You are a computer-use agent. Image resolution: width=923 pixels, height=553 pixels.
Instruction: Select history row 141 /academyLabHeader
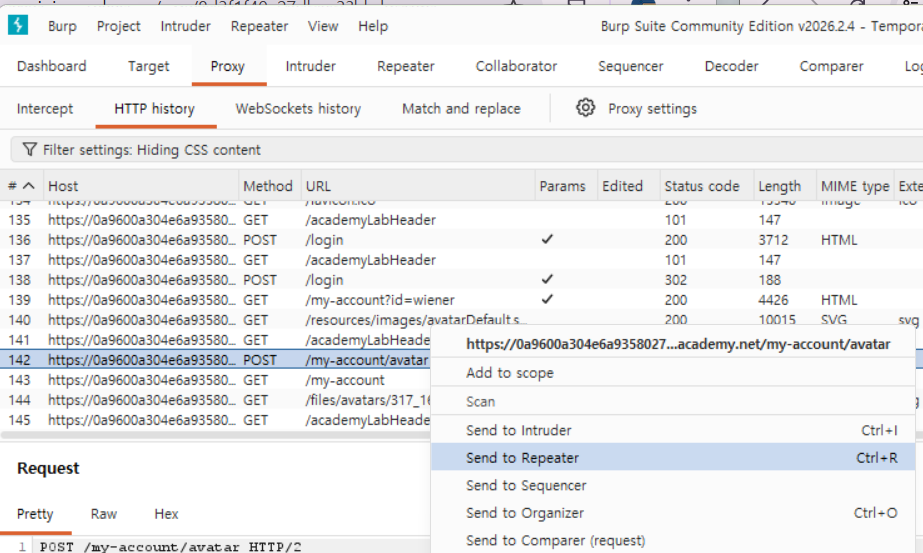215,340
